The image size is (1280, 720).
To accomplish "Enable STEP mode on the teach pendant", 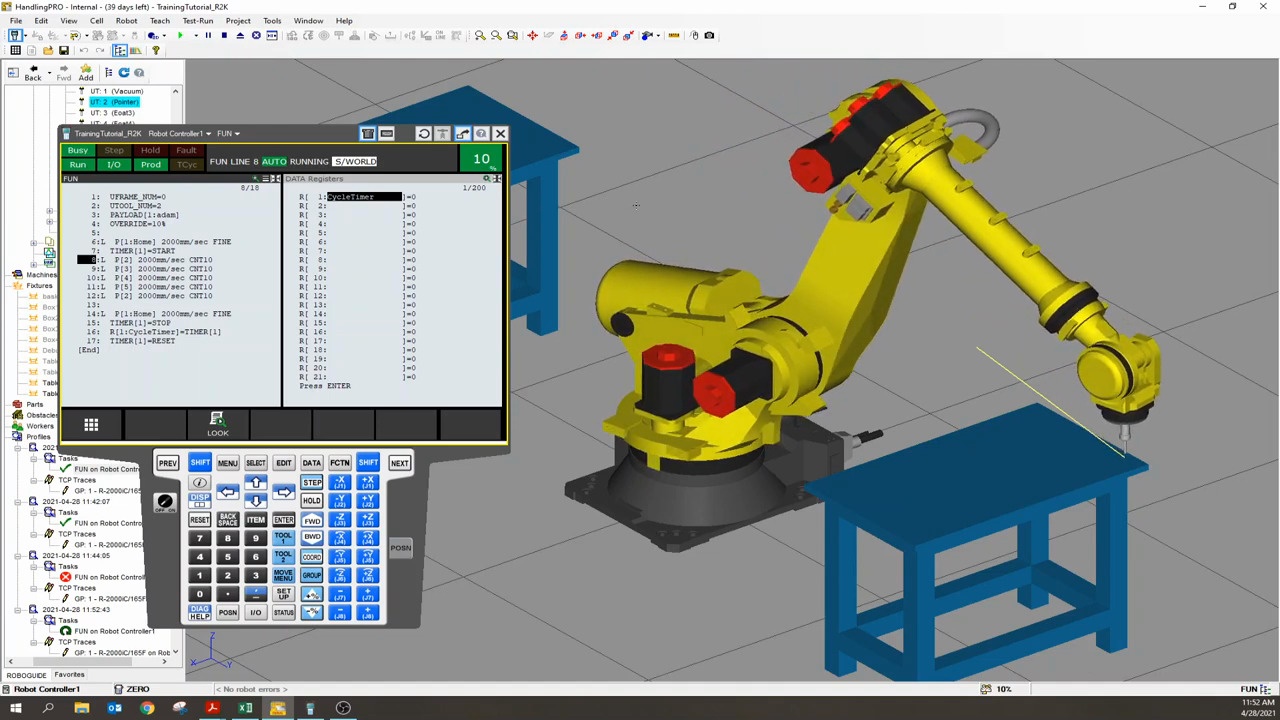I will 312,483.
